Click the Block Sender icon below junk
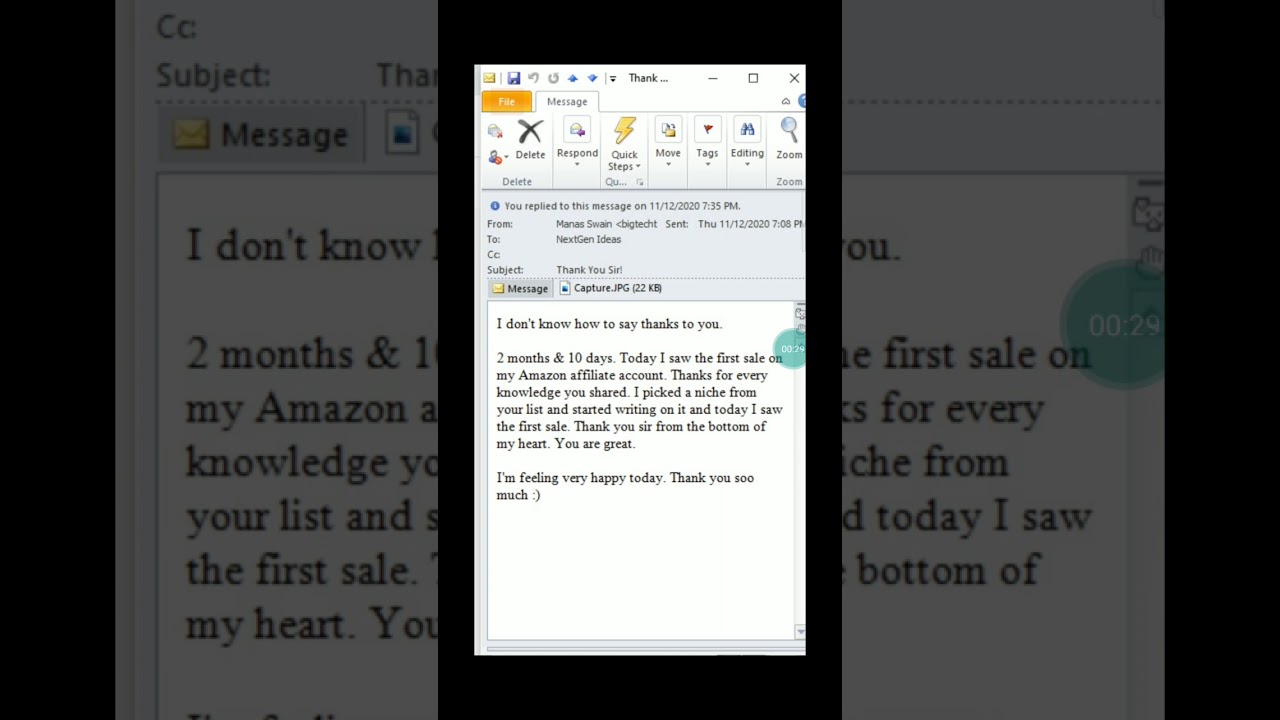The height and width of the screenshot is (720, 1280). pyautogui.click(x=495, y=158)
